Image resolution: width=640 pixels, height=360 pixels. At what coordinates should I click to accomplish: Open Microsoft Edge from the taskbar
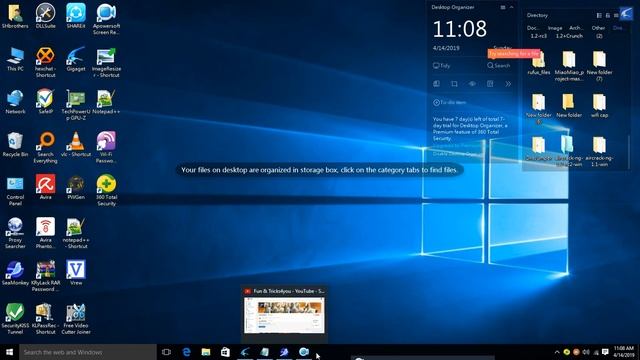(x=186, y=352)
